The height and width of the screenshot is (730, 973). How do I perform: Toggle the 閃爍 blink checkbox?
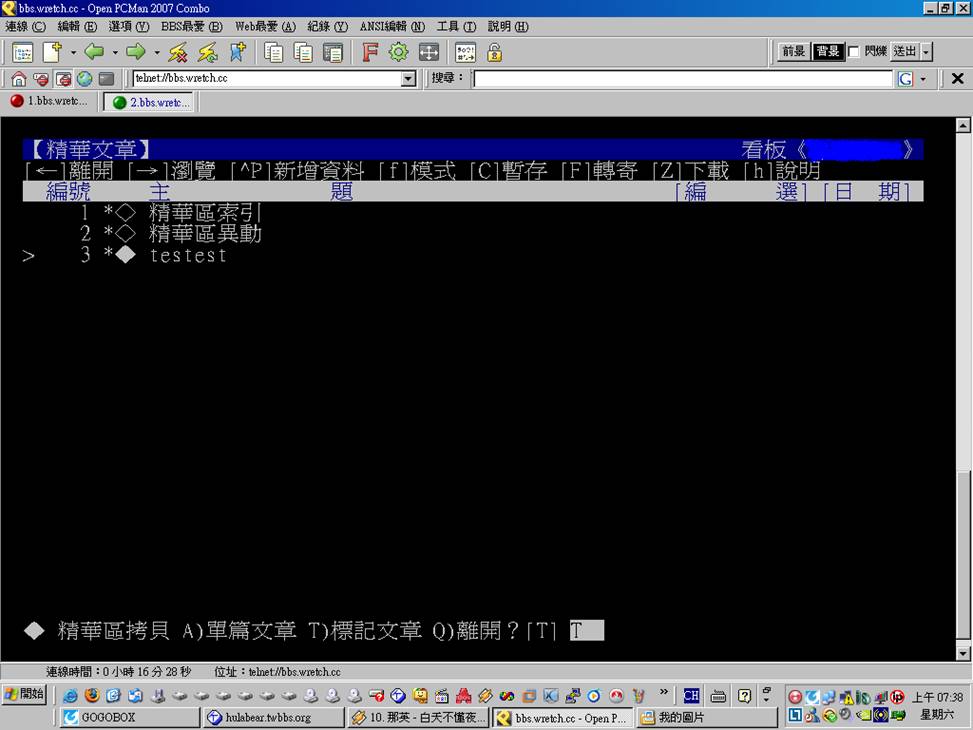tap(854, 52)
